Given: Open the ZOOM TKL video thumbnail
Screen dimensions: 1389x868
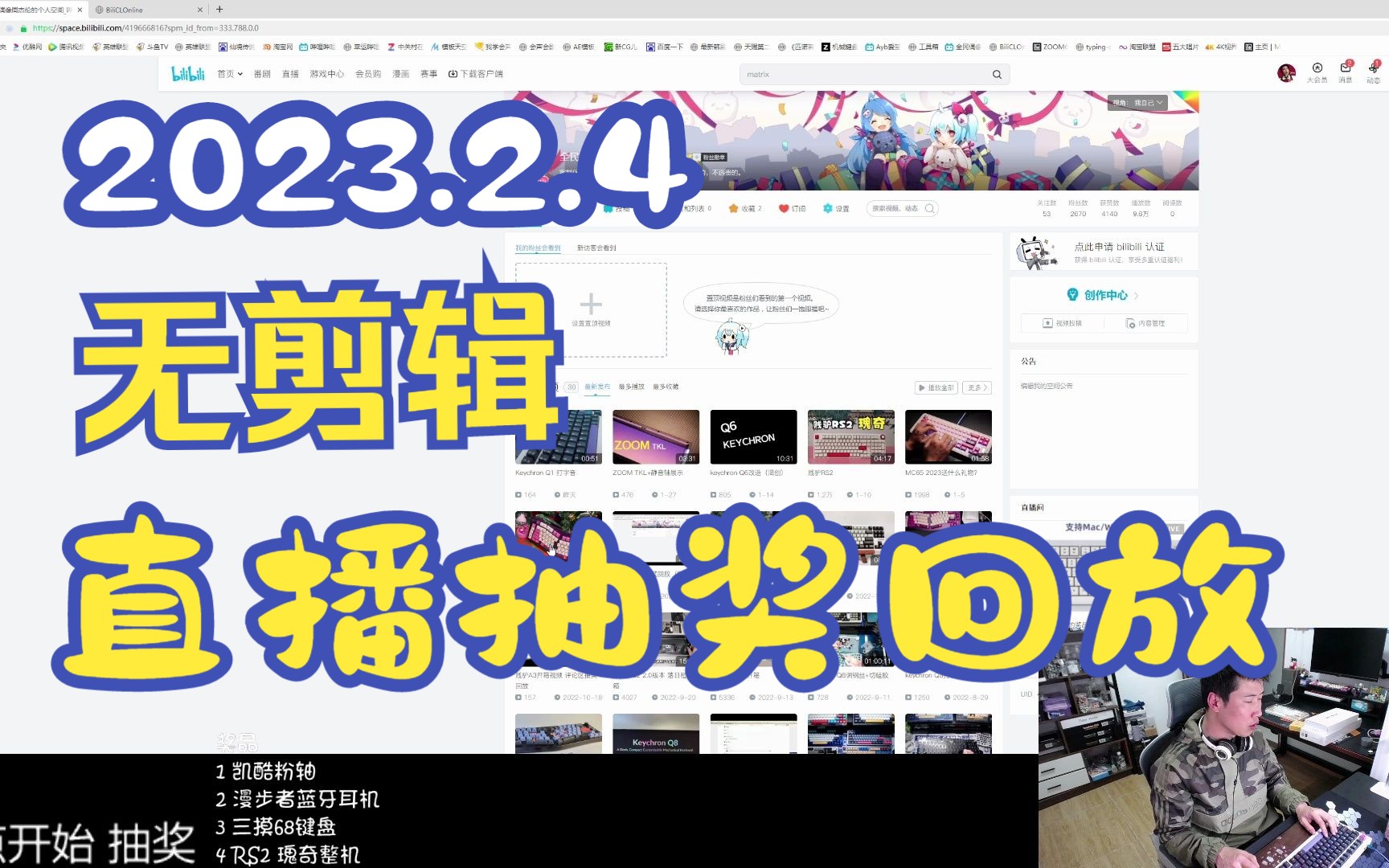Looking at the screenshot, I should (656, 437).
